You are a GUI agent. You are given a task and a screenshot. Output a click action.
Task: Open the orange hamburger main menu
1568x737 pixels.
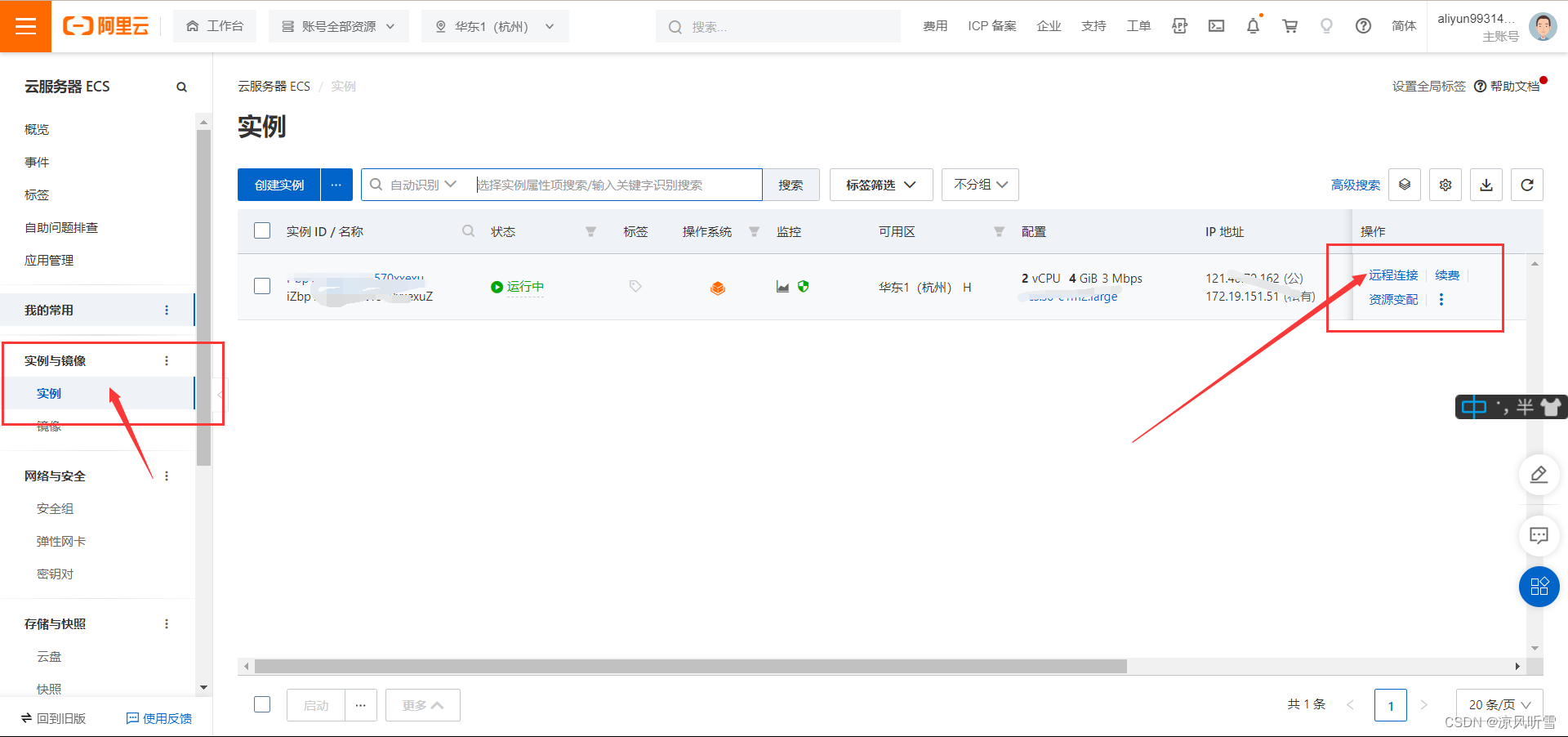click(25, 26)
